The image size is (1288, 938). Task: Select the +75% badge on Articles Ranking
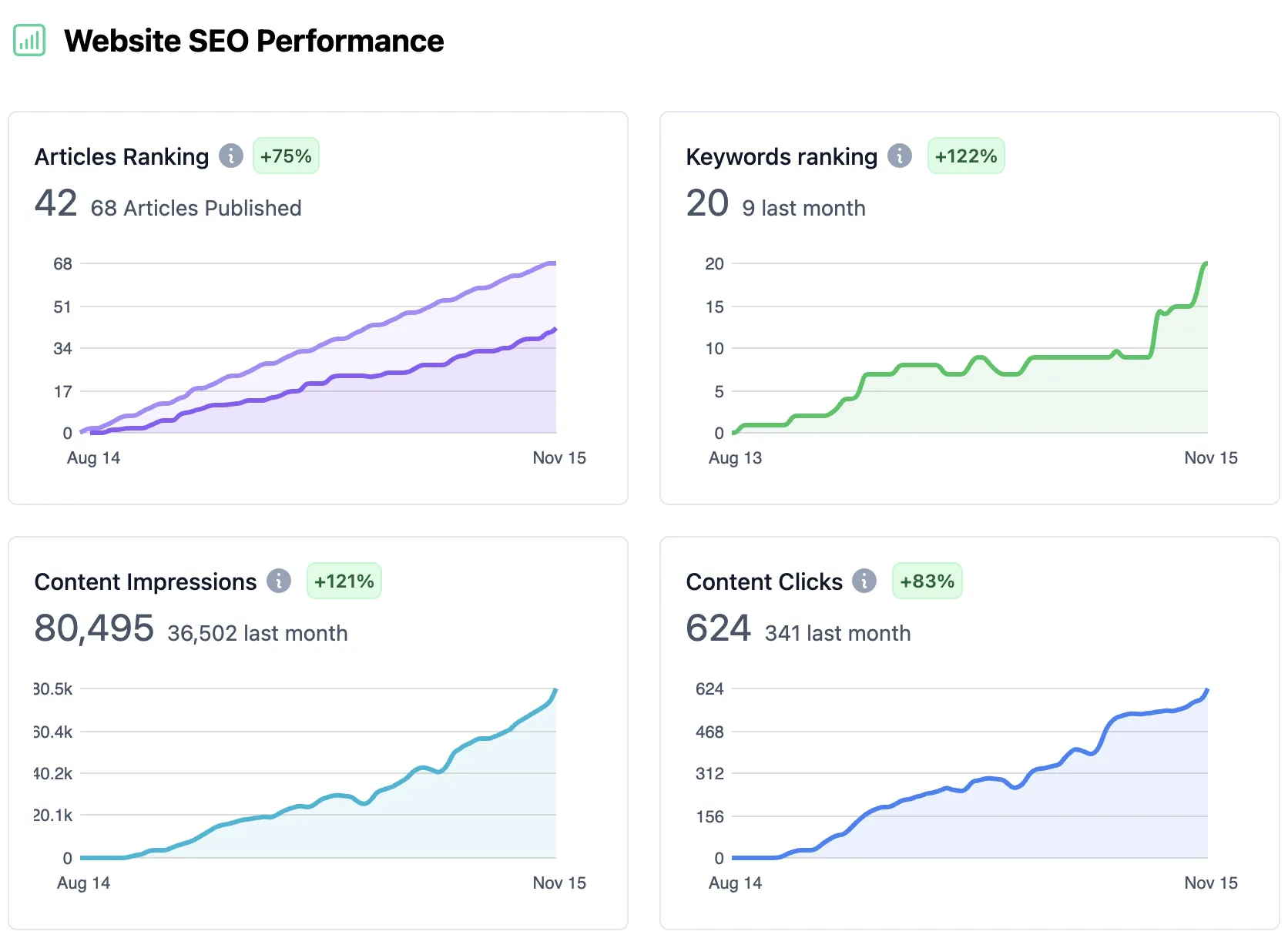[285, 156]
